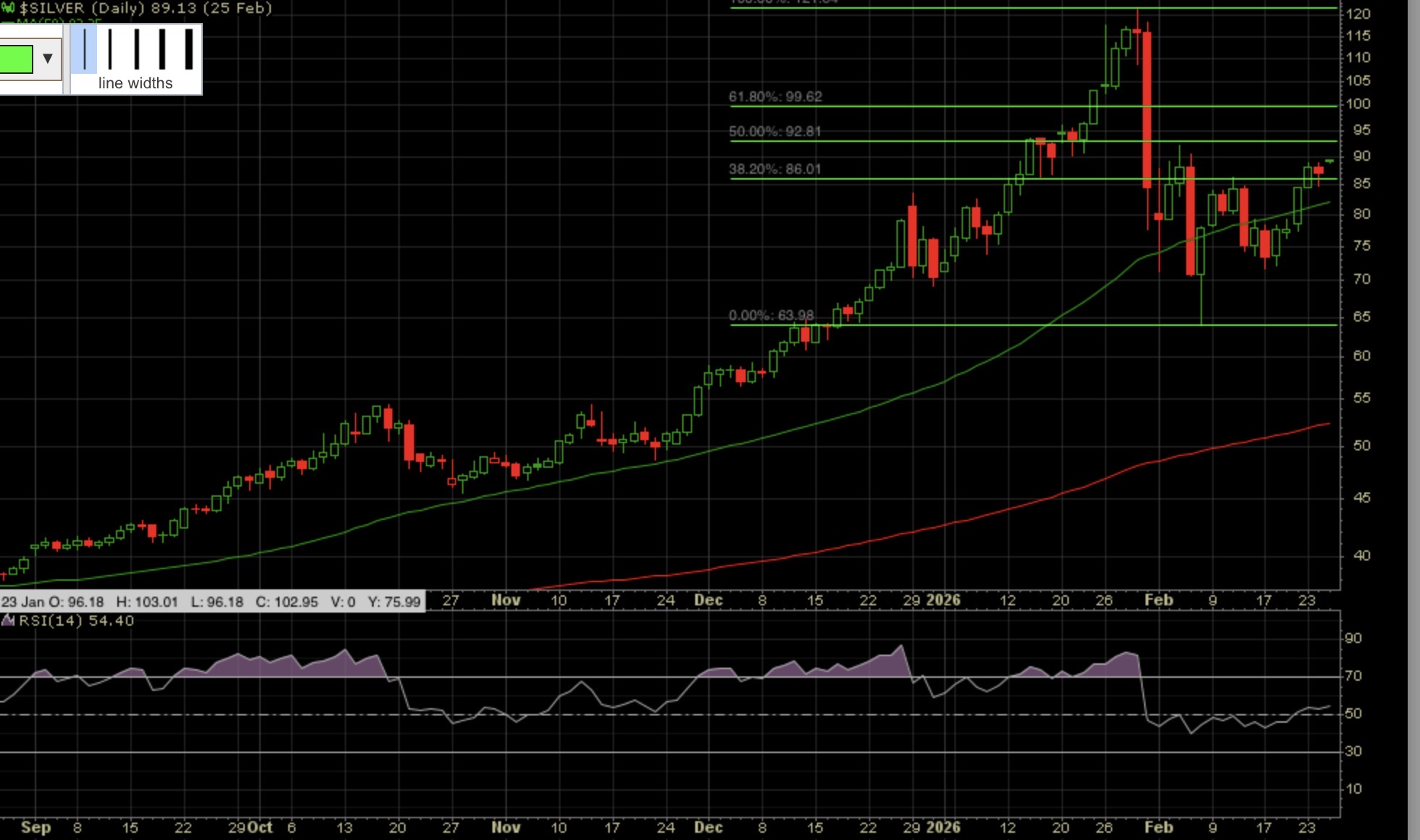Click the green chart icon beside $SILVER
This screenshot has width=1420, height=840.
8,8
